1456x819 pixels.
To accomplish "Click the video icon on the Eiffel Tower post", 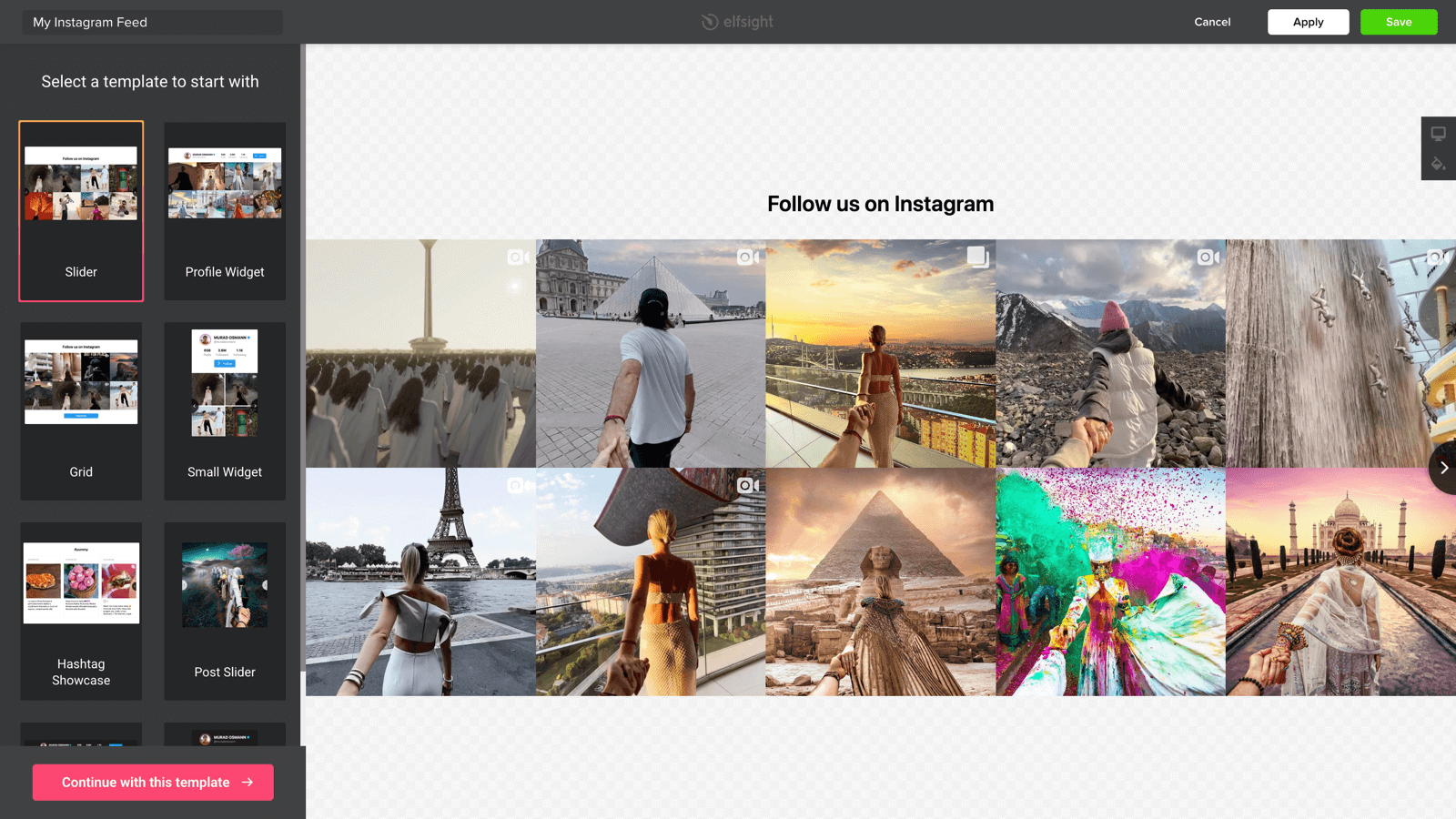I will pos(517,486).
